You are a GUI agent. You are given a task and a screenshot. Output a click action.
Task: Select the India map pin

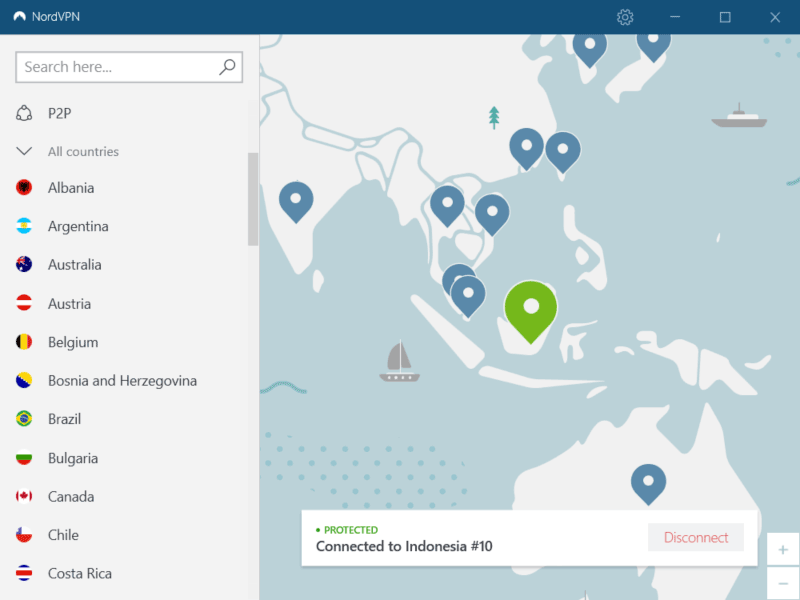296,201
